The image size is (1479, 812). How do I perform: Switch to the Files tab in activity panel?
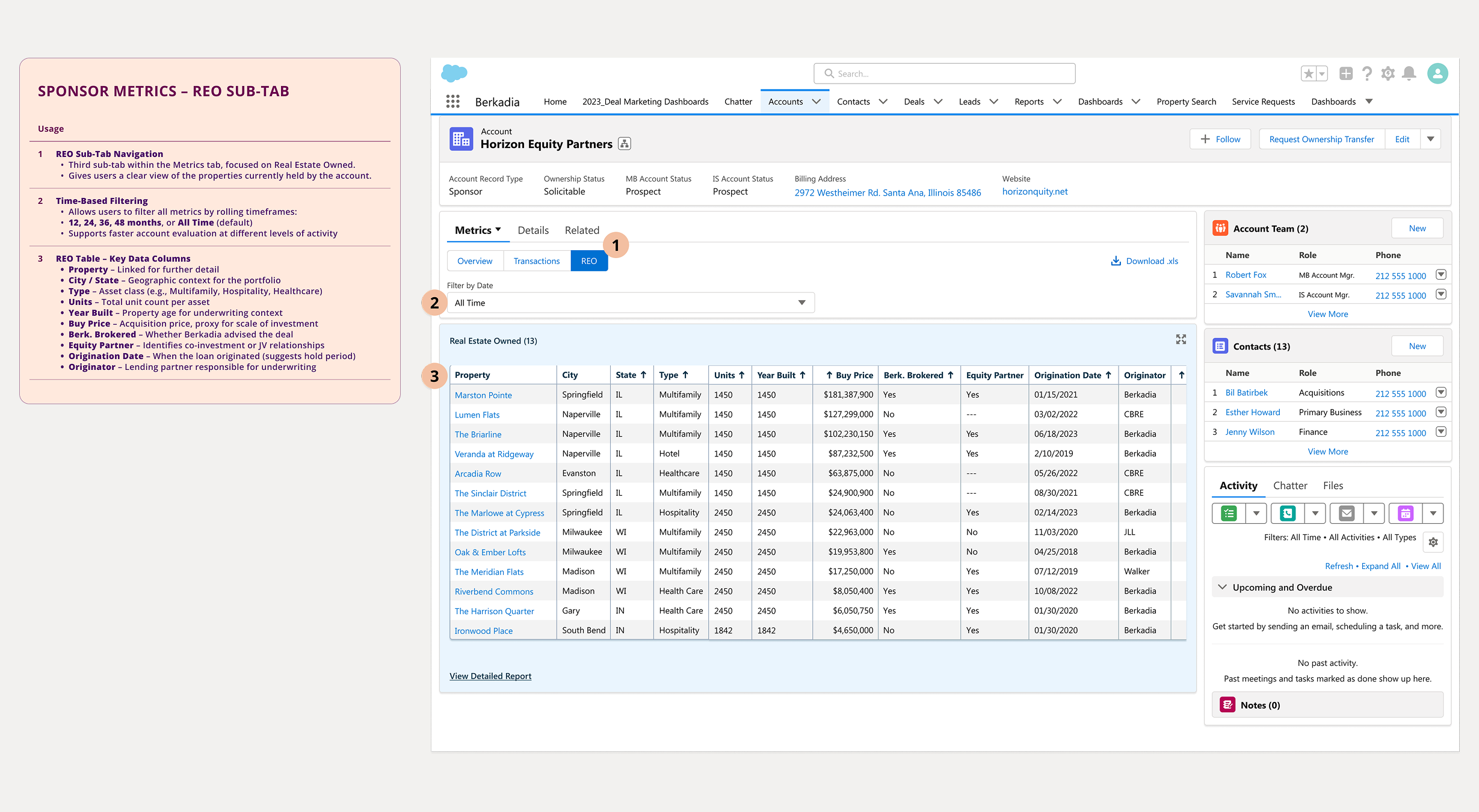click(1333, 485)
